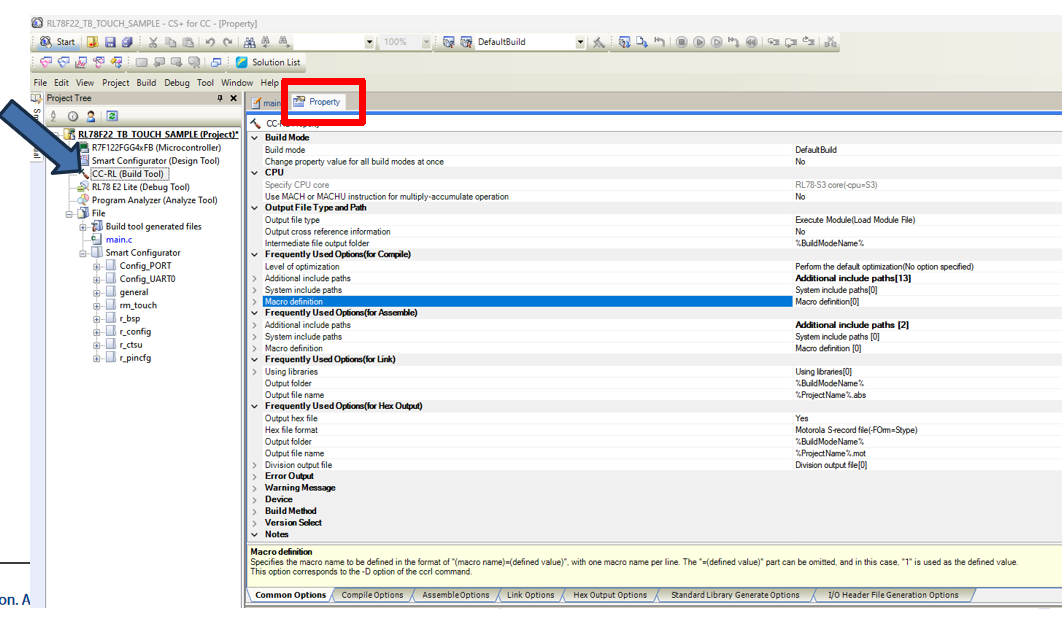The width and height of the screenshot is (1062, 624).
Task: Expand the Error Output section
Action: [255, 476]
